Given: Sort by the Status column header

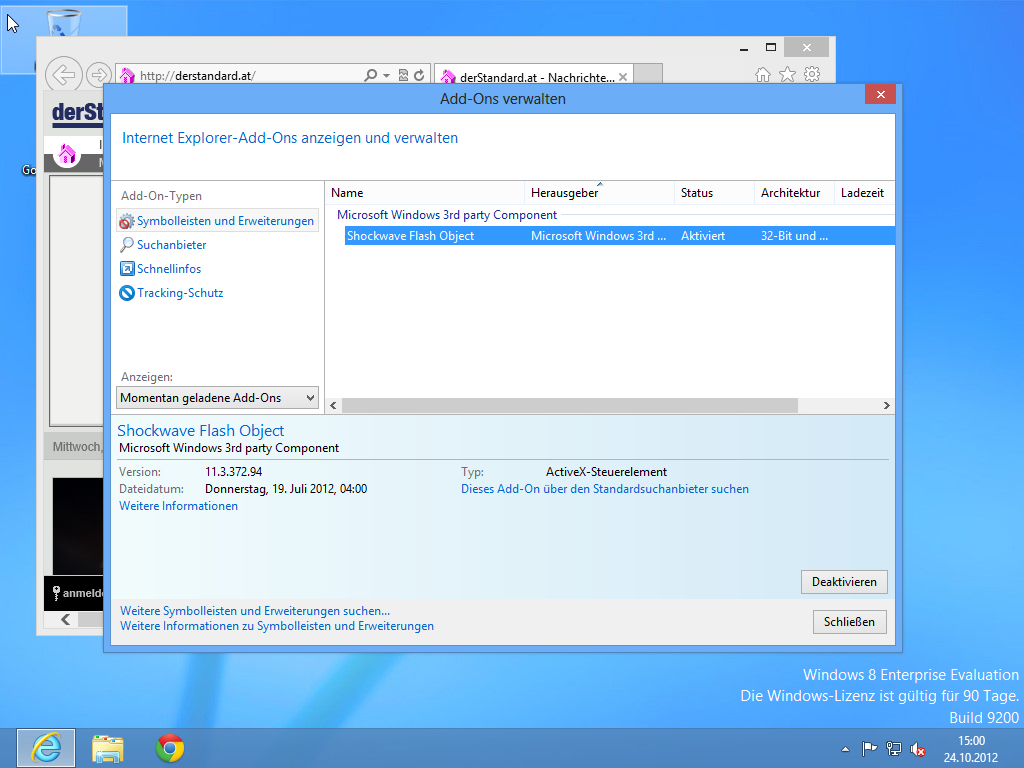Looking at the screenshot, I should pyautogui.click(x=714, y=193).
